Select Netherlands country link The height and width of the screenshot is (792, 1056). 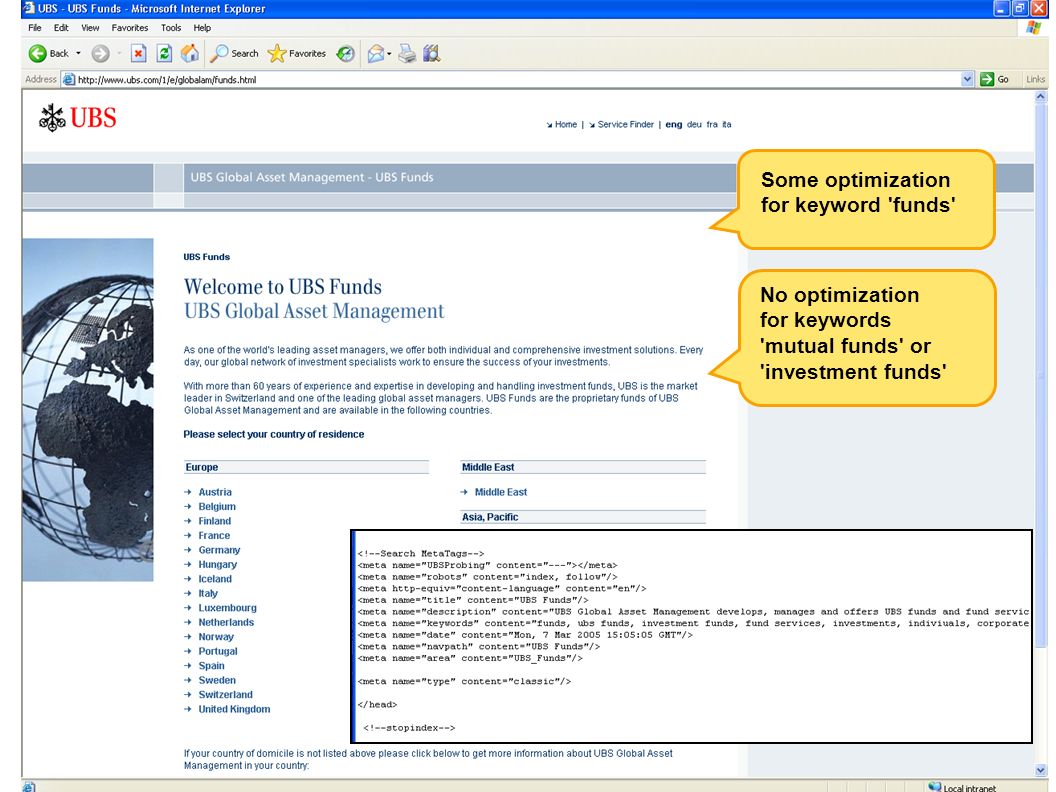[226, 622]
